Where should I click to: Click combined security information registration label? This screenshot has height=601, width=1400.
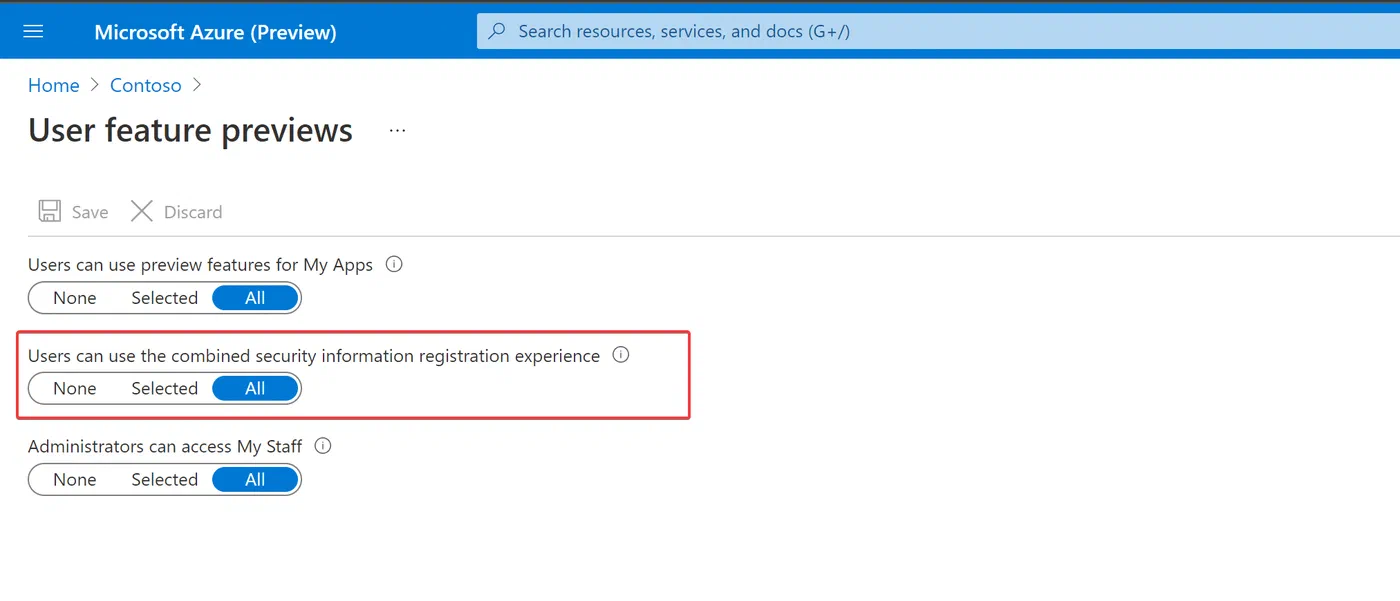(x=314, y=356)
